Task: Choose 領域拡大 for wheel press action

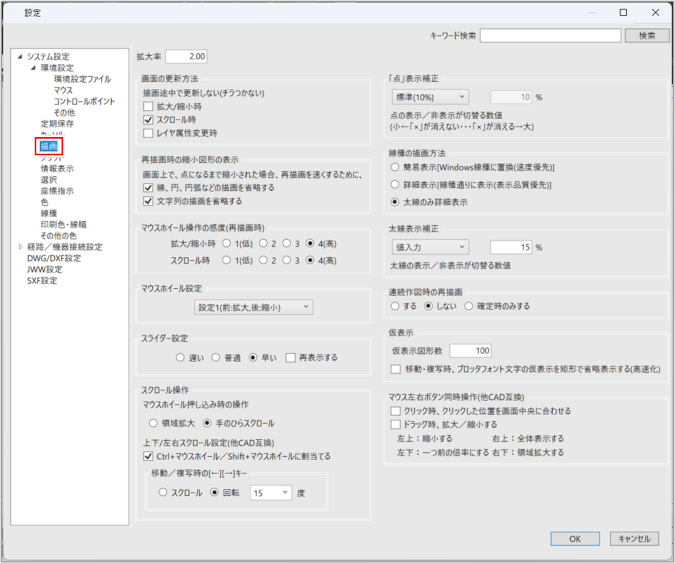Action: pyautogui.click(x=154, y=423)
